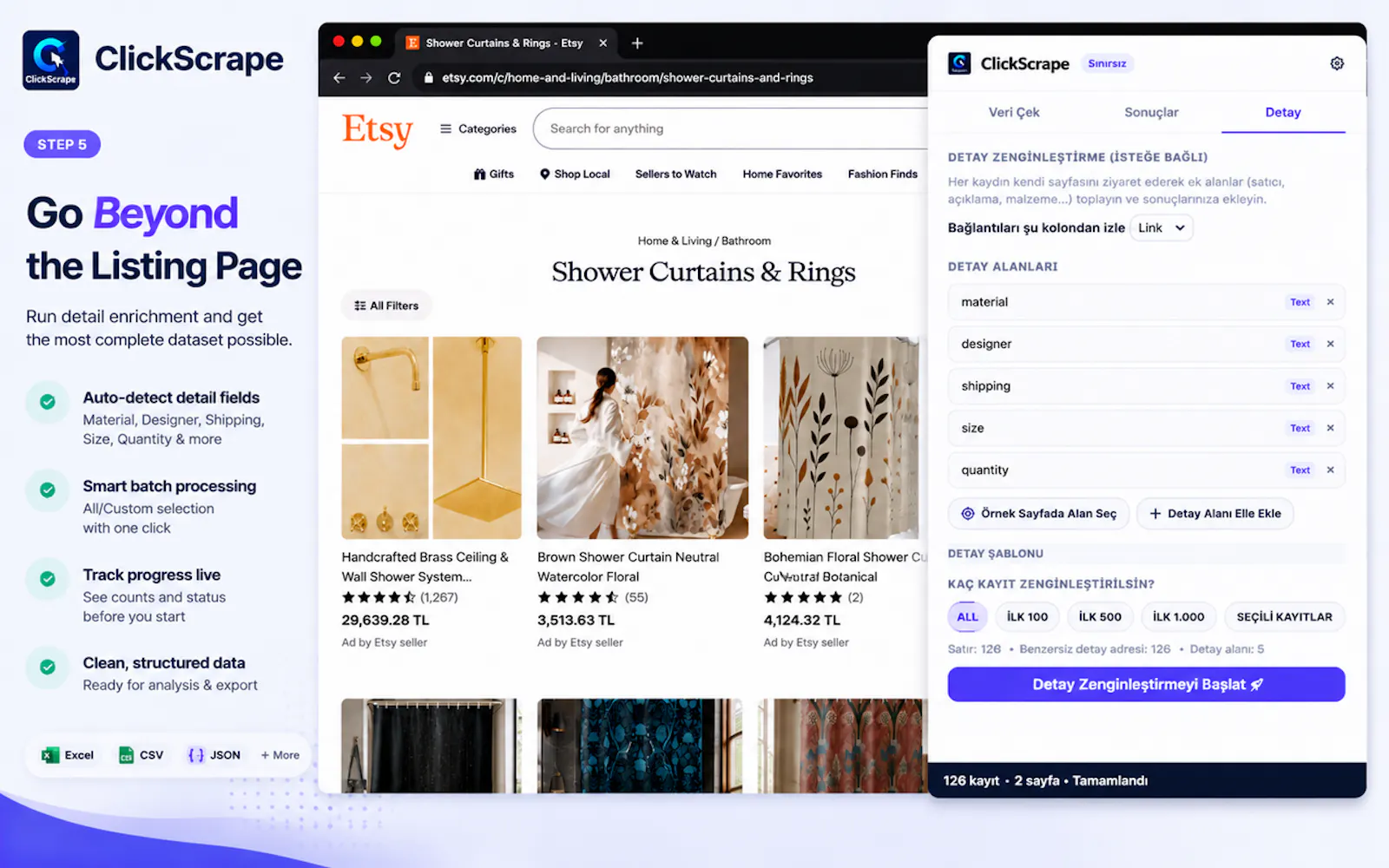Screen dimensions: 1389x868
Task: Switch to Sonuçlar tab
Action: tap(1151, 112)
